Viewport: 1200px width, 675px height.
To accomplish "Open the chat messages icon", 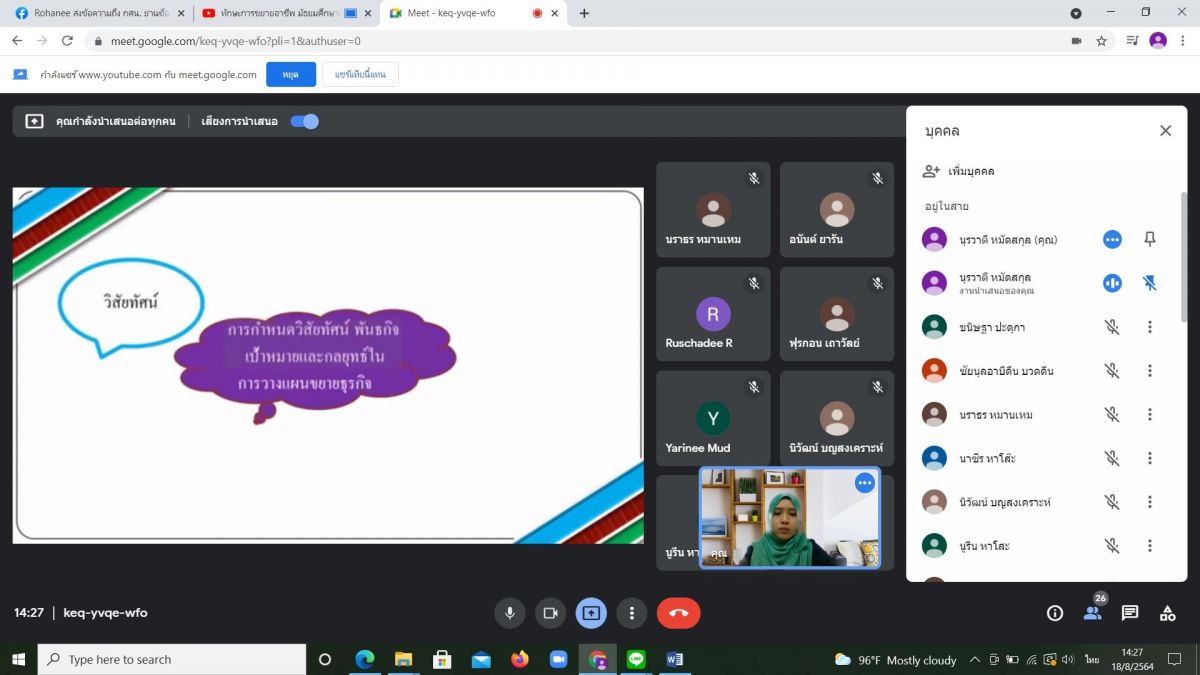I will [x=1130, y=613].
